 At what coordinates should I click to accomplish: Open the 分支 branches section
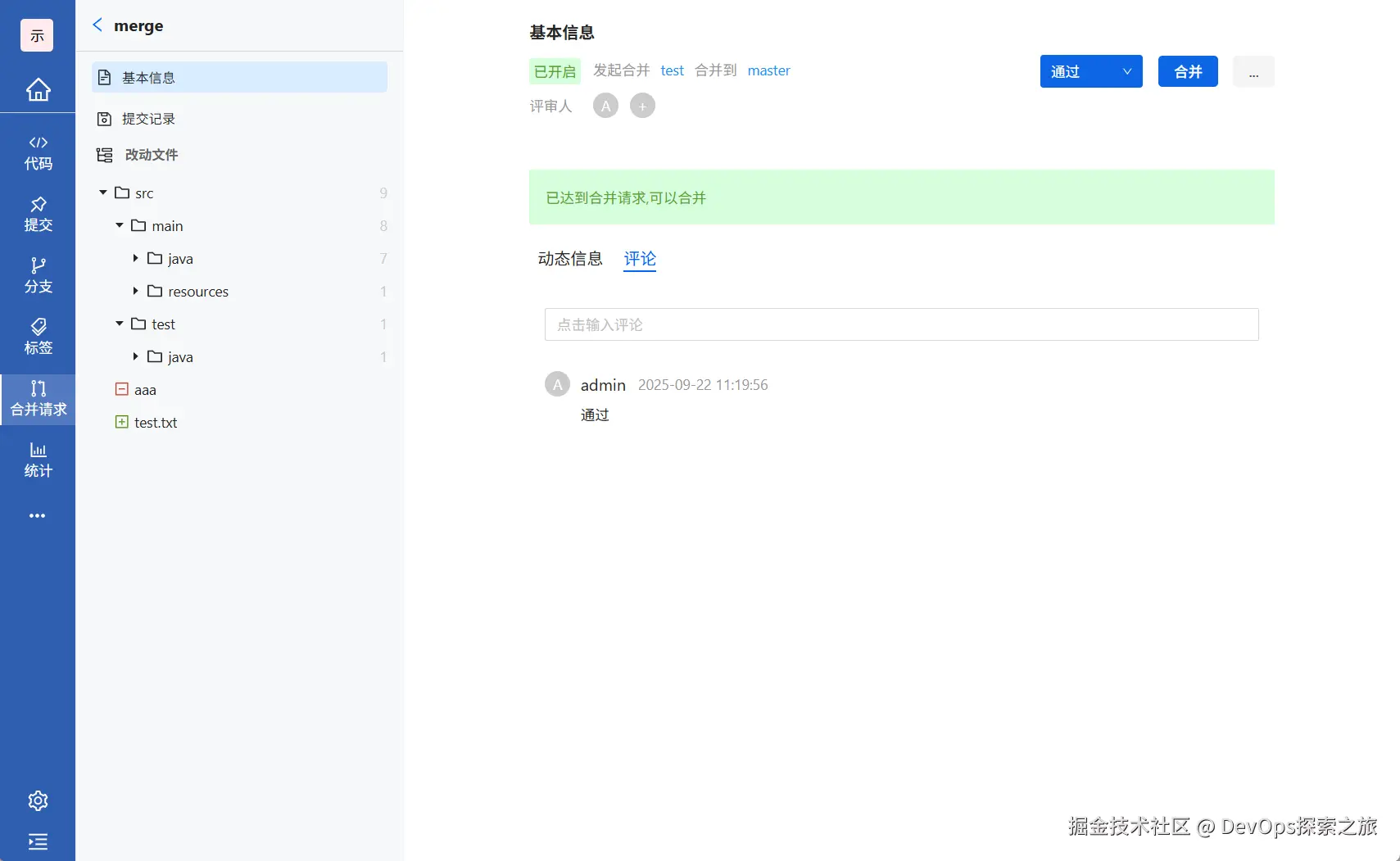coord(38,276)
